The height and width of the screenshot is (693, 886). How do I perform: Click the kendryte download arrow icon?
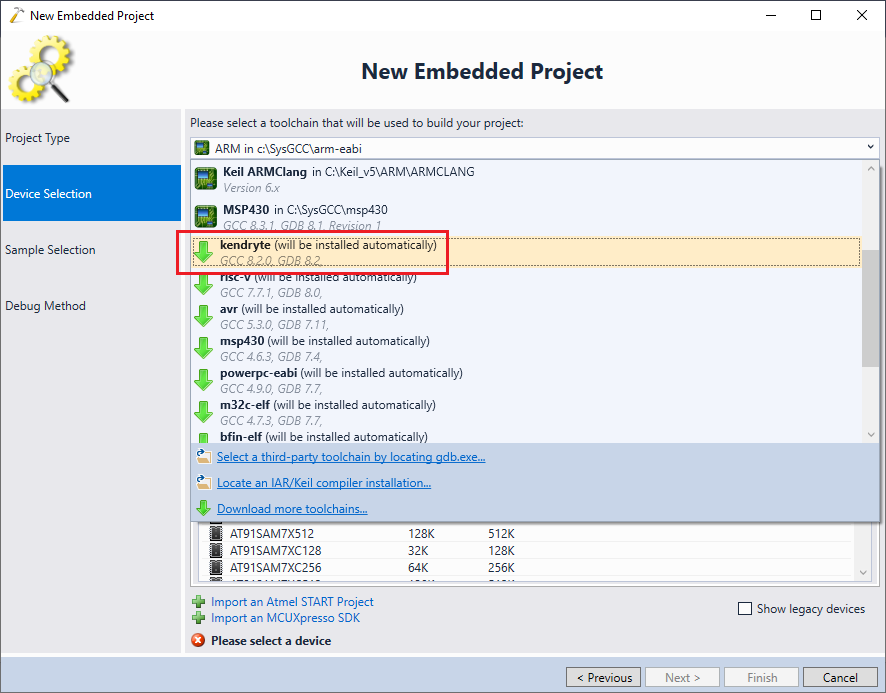(203, 252)
